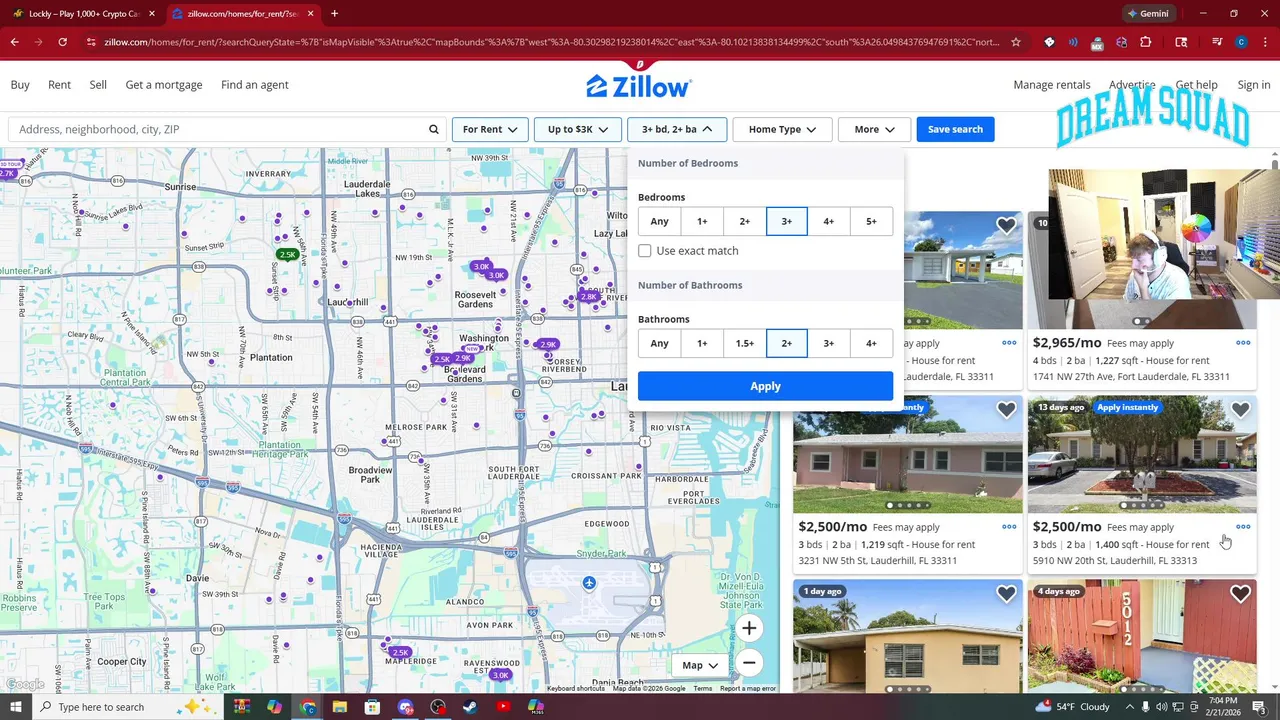
Task: Open a new browser tab
Action: [334, 14]
